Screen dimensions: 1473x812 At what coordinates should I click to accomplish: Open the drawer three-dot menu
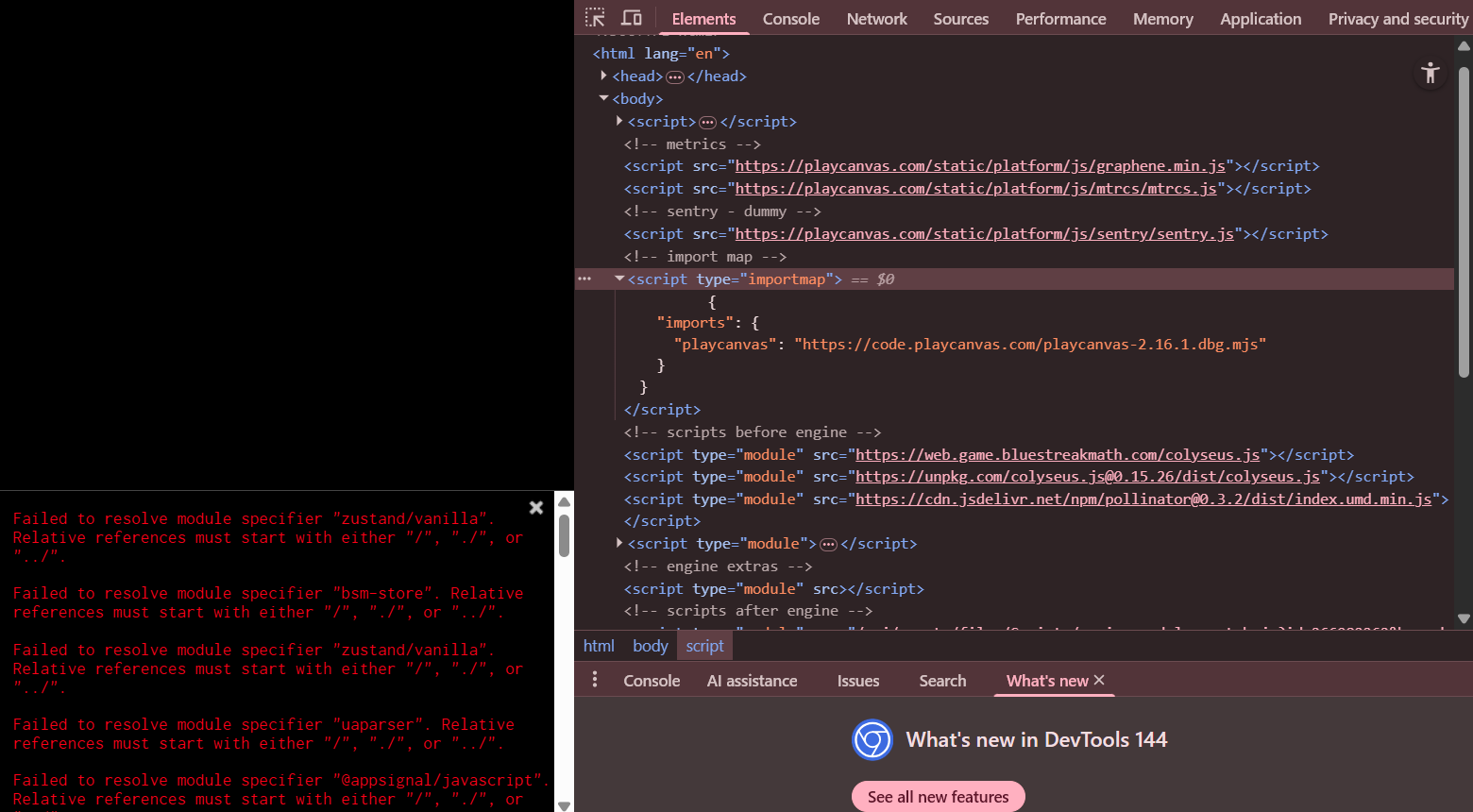coord(595,680)
